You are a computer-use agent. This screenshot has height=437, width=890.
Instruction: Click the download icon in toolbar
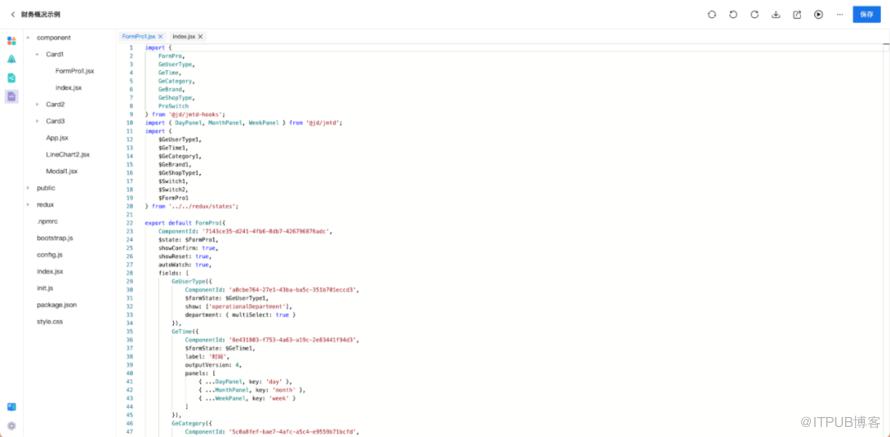coord(776,15)
